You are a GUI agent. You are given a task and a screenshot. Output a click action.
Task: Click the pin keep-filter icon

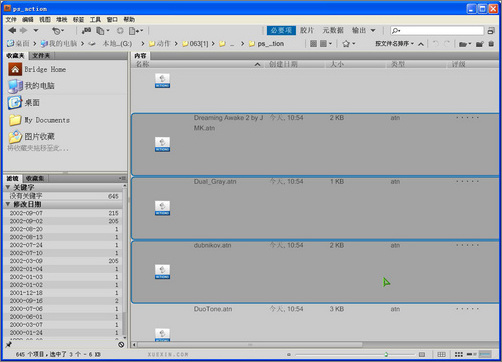coord(9,344)
